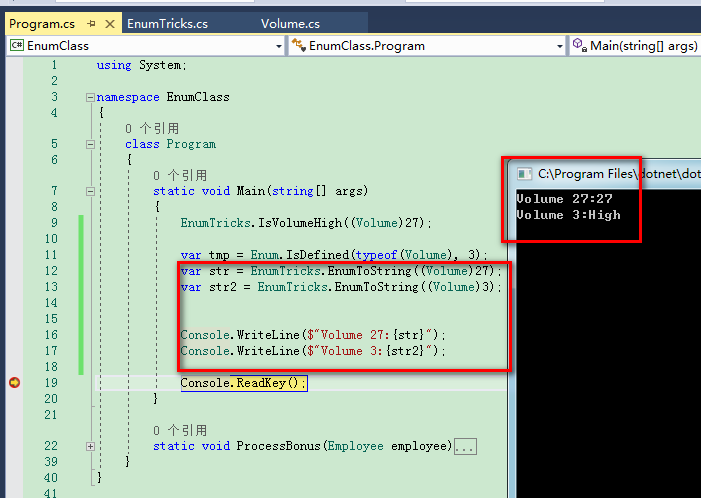The width and height of the screenshot is (702, 498).
Task: Click the console window title bar icon
Action: coord(524,174)
